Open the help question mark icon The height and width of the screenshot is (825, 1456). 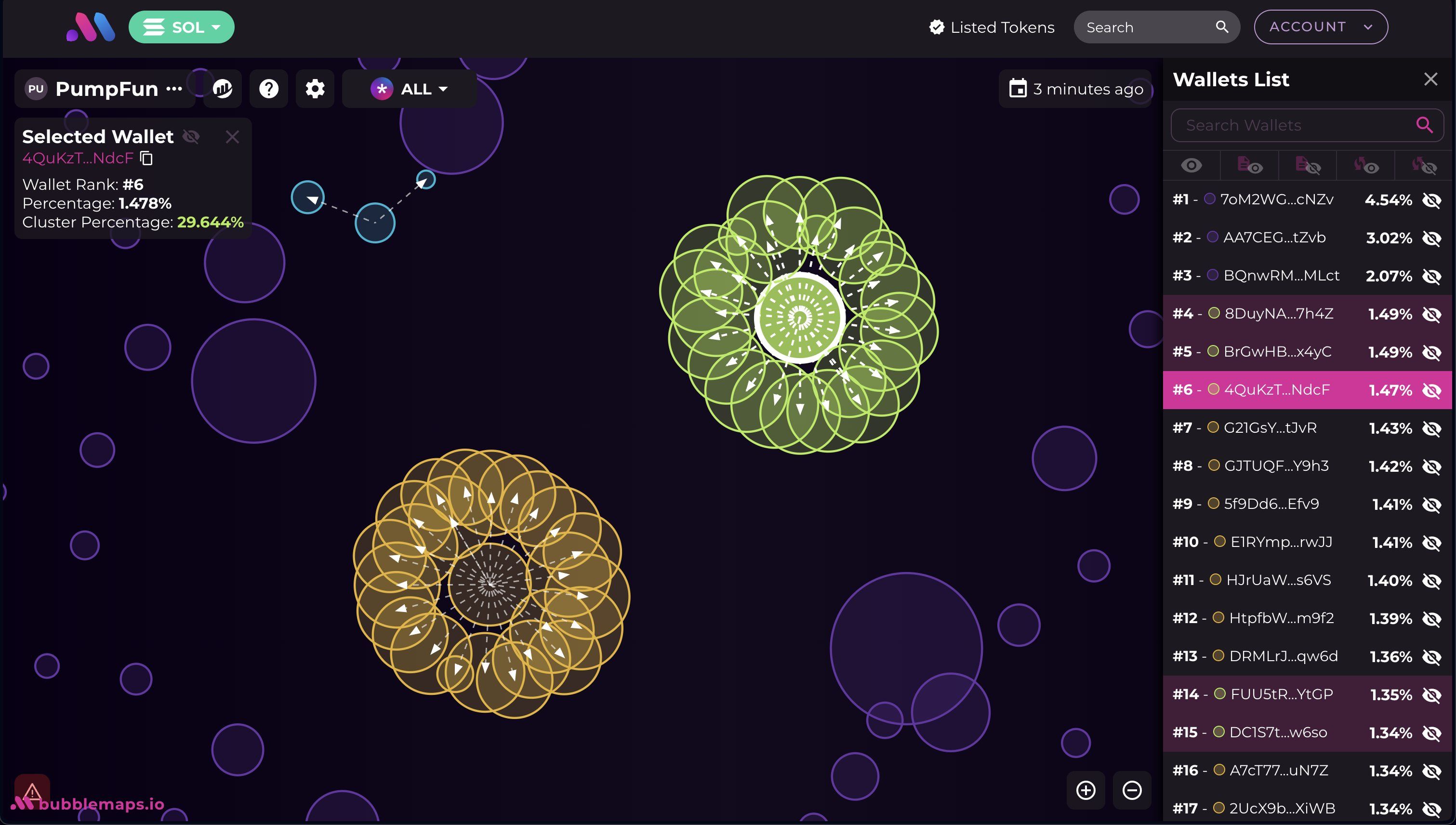coord(268,89)
